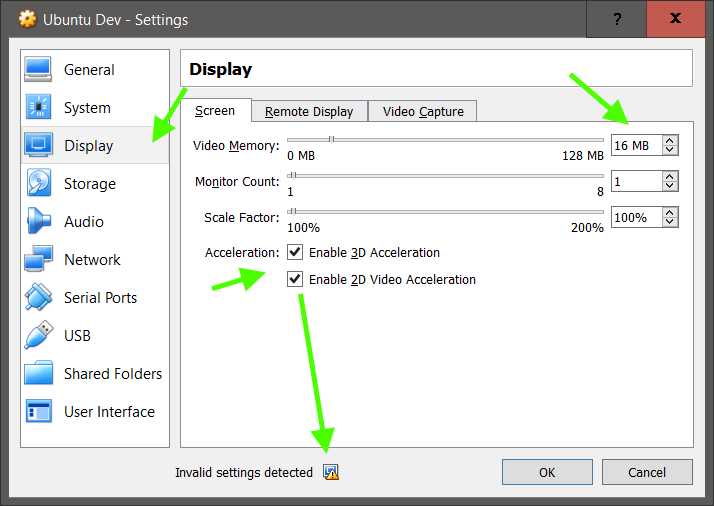Click the Serial Ports connector icon
Screen dimensions: 714x506
click(38, 297)
